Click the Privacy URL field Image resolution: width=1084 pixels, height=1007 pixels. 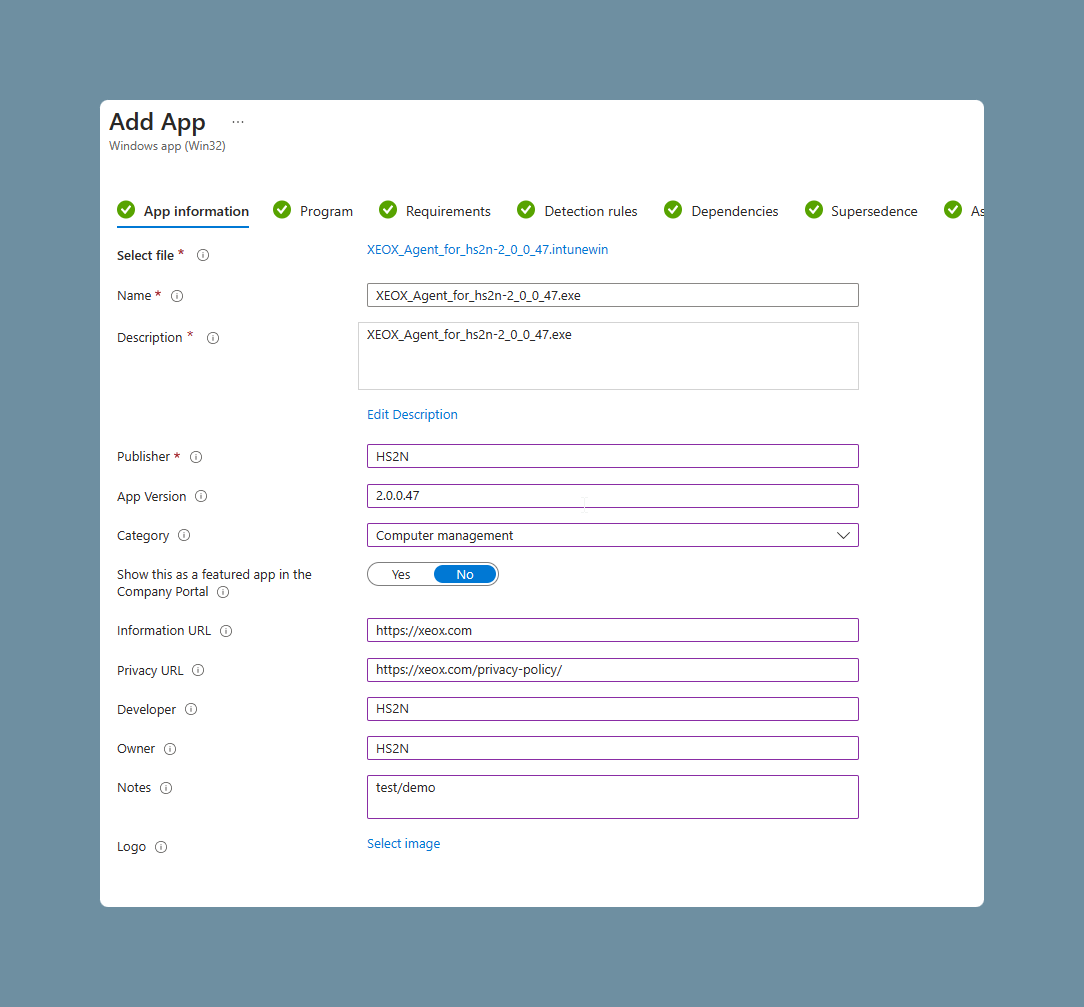click(613, 670)
